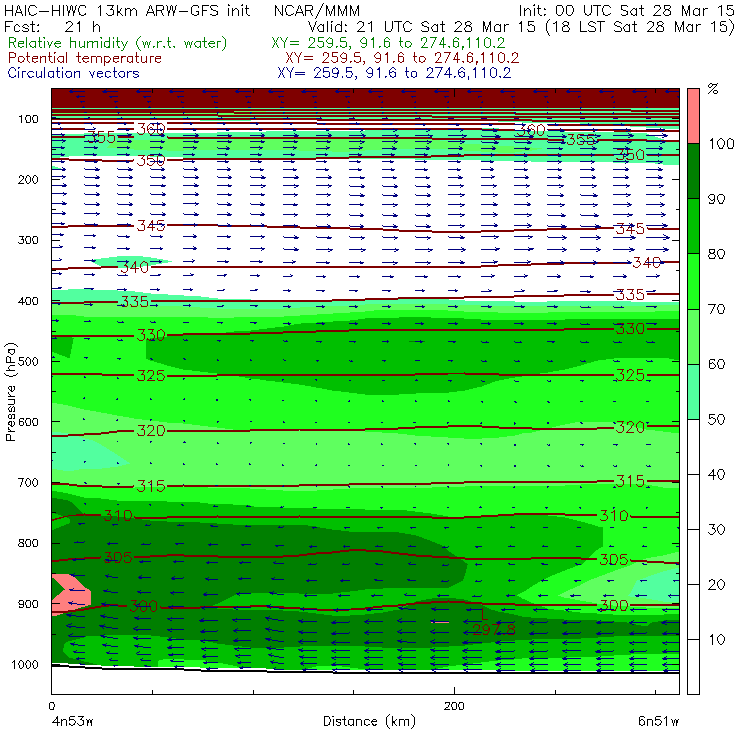740x740 pixels.
Task: Click the colorbar '30' value label
Action: tap(716, 530)
